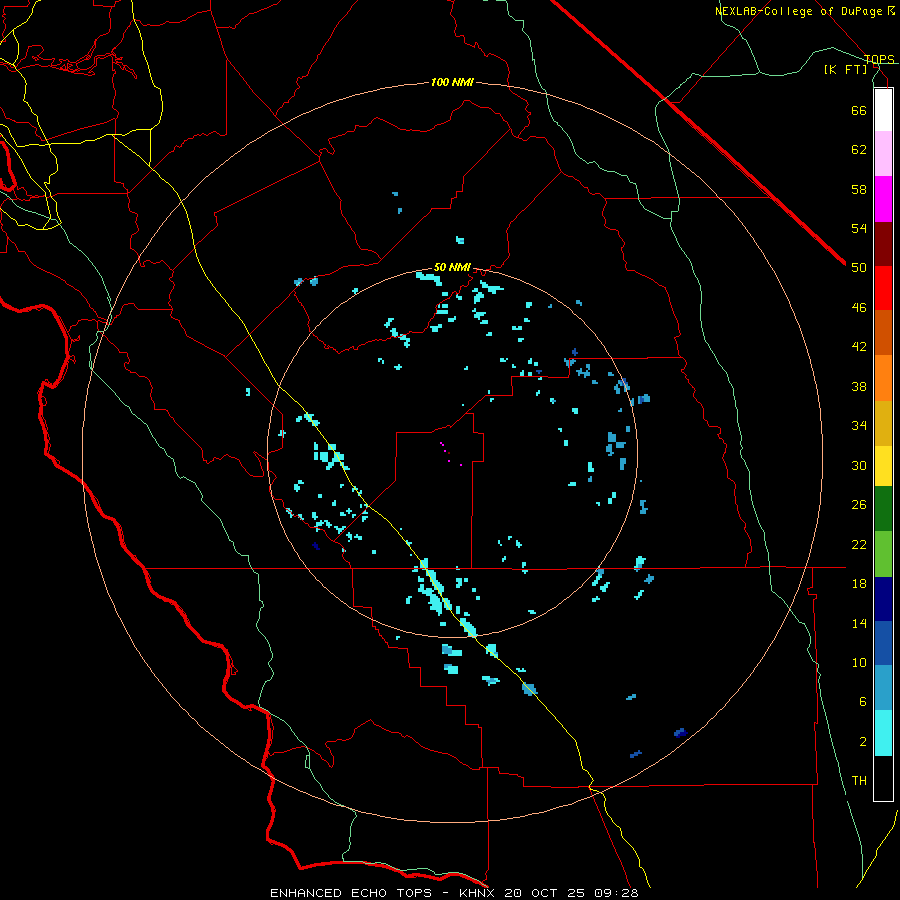900x900 pixels.
Task: Click the maroon dark red legend swatch
Action: click(883, 244)
